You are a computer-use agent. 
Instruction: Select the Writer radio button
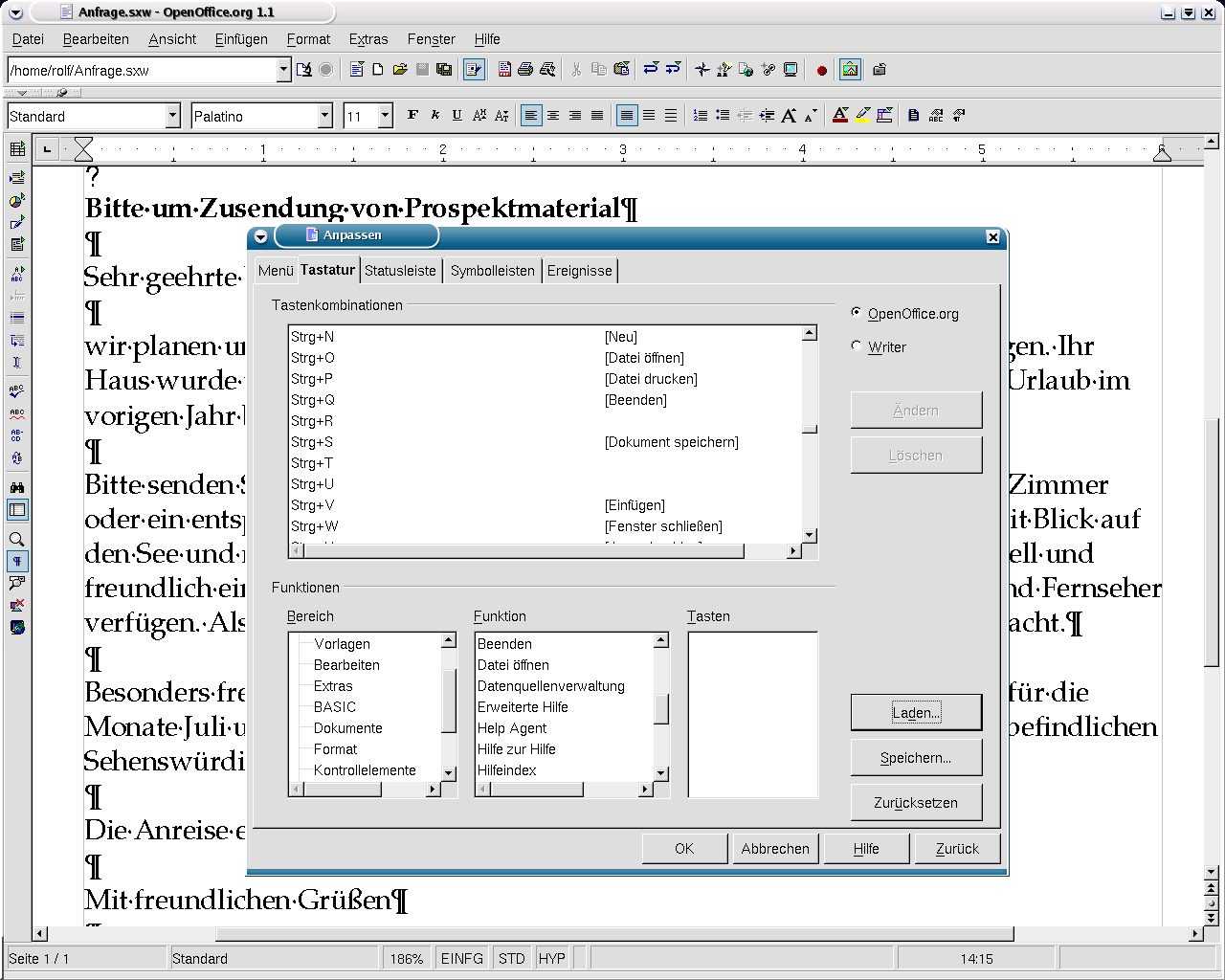coord(857,346)
